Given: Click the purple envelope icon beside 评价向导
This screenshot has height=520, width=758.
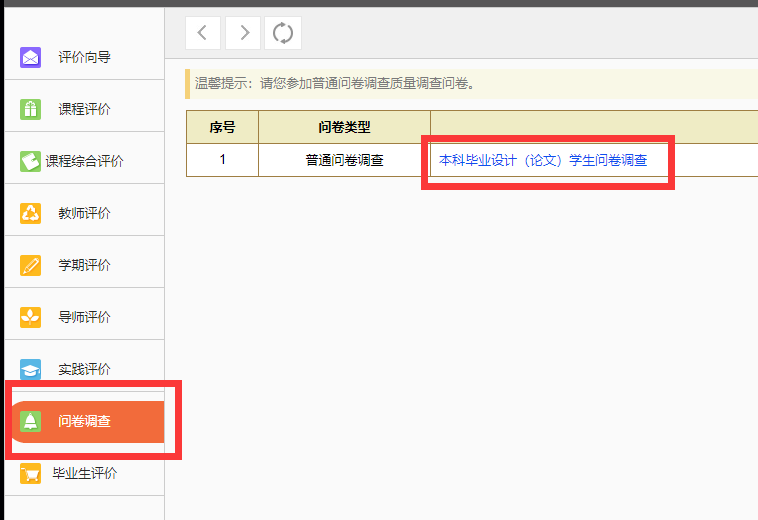Looking at the screenshot, I should pyautogui.click(x=30, y=58).
